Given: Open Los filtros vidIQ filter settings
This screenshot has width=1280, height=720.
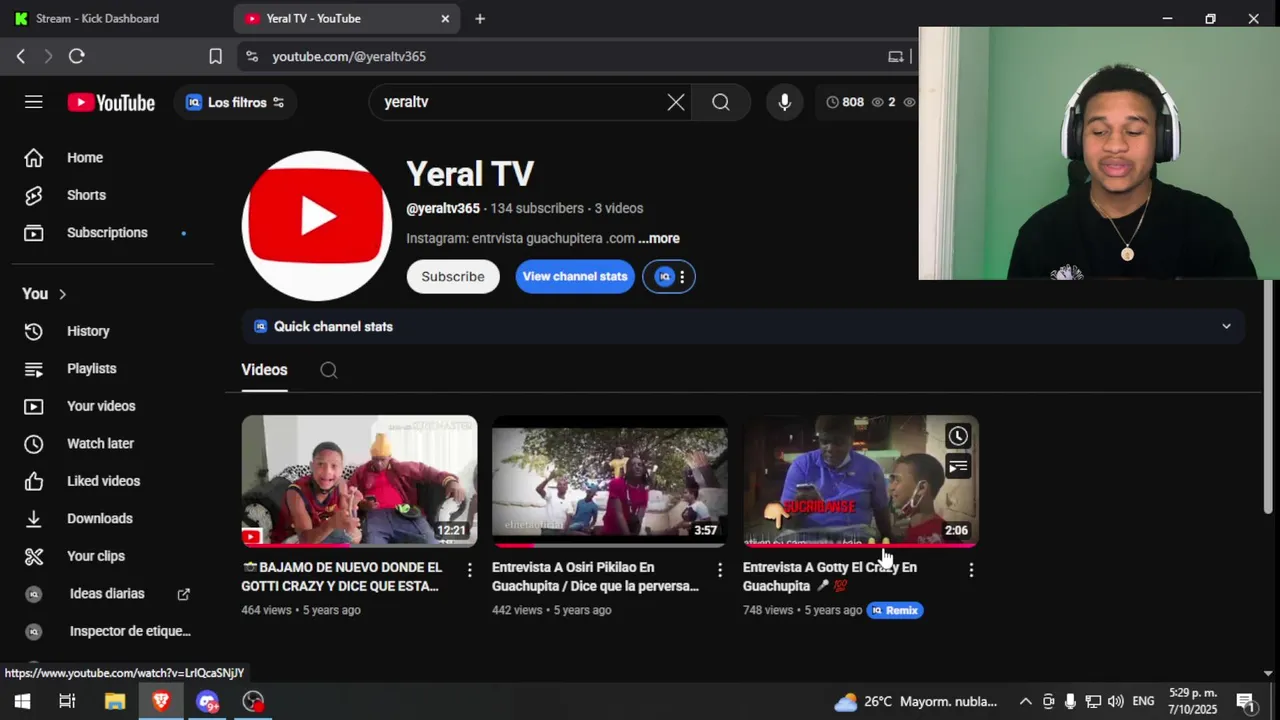Looking at the screenshot, I should click(x=235, y=102).
